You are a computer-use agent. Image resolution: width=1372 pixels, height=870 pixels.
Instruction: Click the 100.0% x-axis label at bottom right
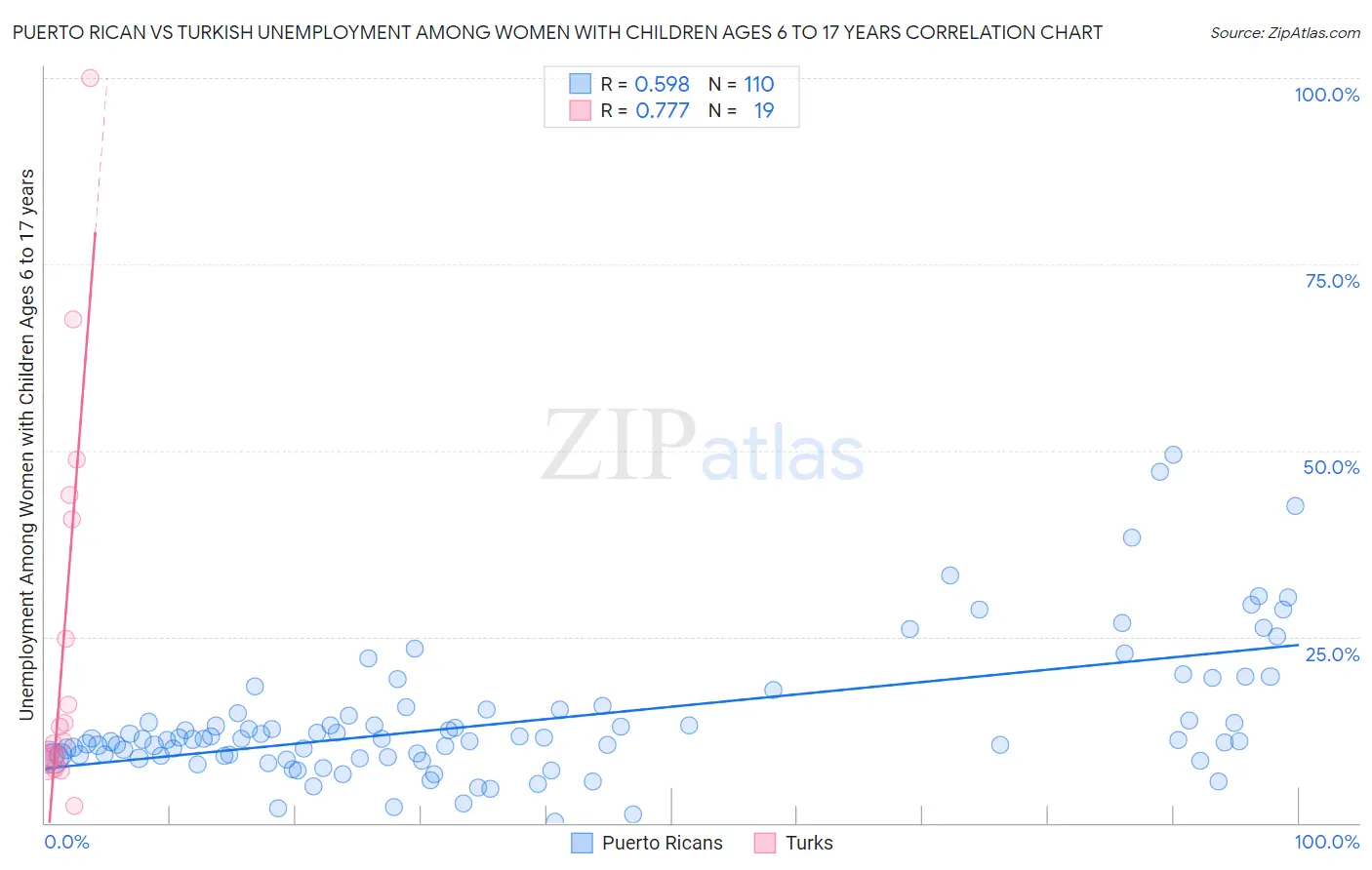pyautogui.click(x=1326, y=842)
